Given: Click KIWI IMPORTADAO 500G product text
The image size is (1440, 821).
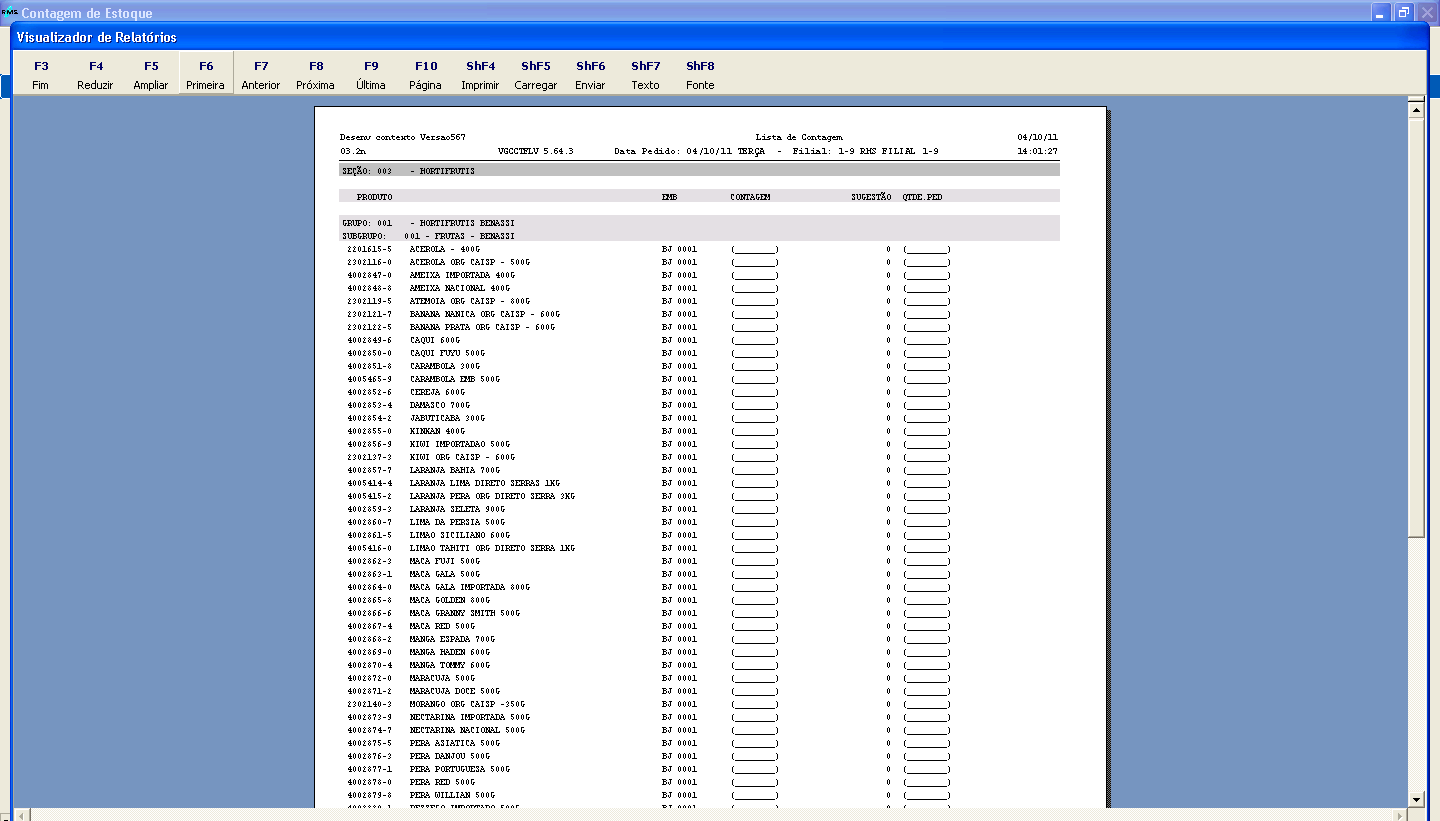Looking at the screenshot, I should (x=459, y=444).
